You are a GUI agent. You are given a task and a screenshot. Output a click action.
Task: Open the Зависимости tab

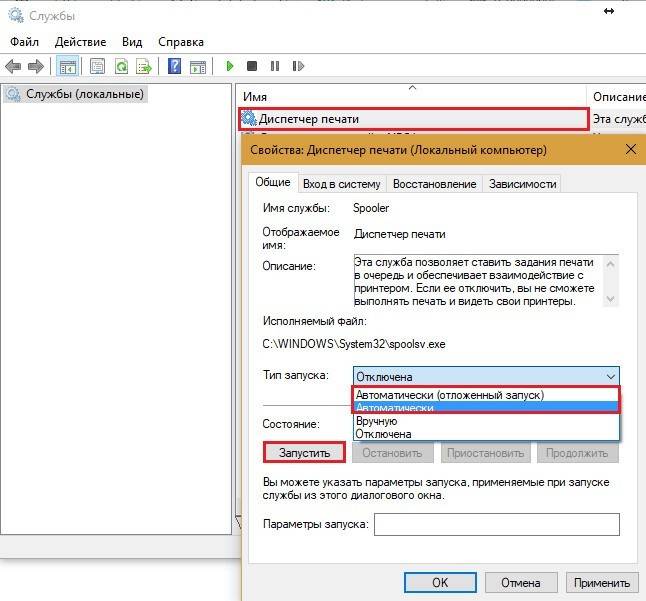point(521,184)
